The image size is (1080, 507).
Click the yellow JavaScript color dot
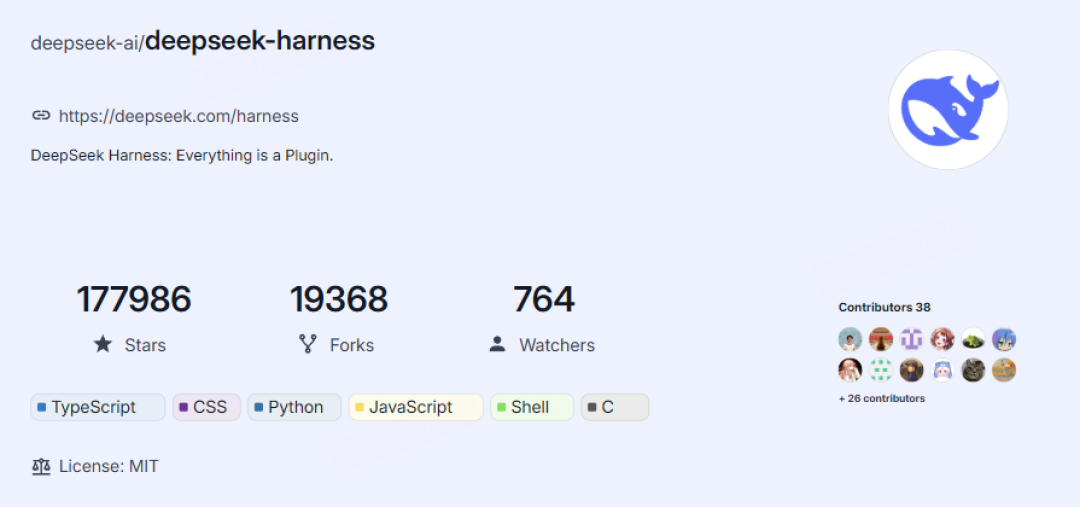pos(360,407)
